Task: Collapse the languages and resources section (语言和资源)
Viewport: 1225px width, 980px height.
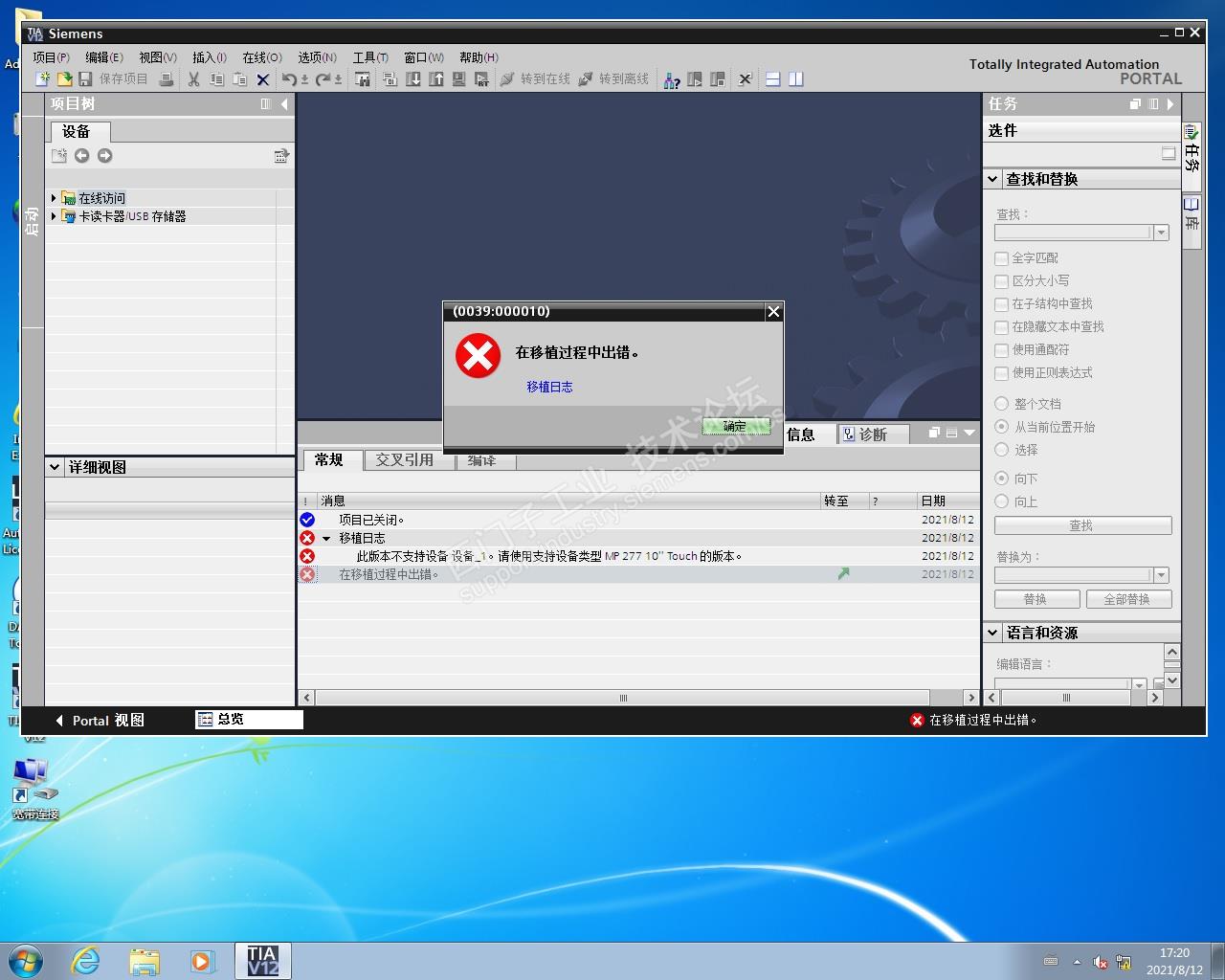Action: pyautogui.click(x=992, y=633)
